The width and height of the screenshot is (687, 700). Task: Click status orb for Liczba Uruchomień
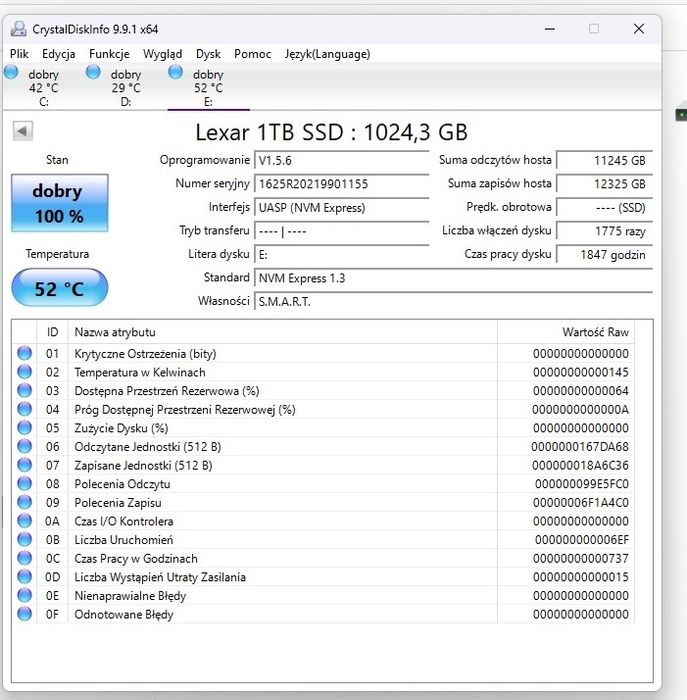(25, 540)
